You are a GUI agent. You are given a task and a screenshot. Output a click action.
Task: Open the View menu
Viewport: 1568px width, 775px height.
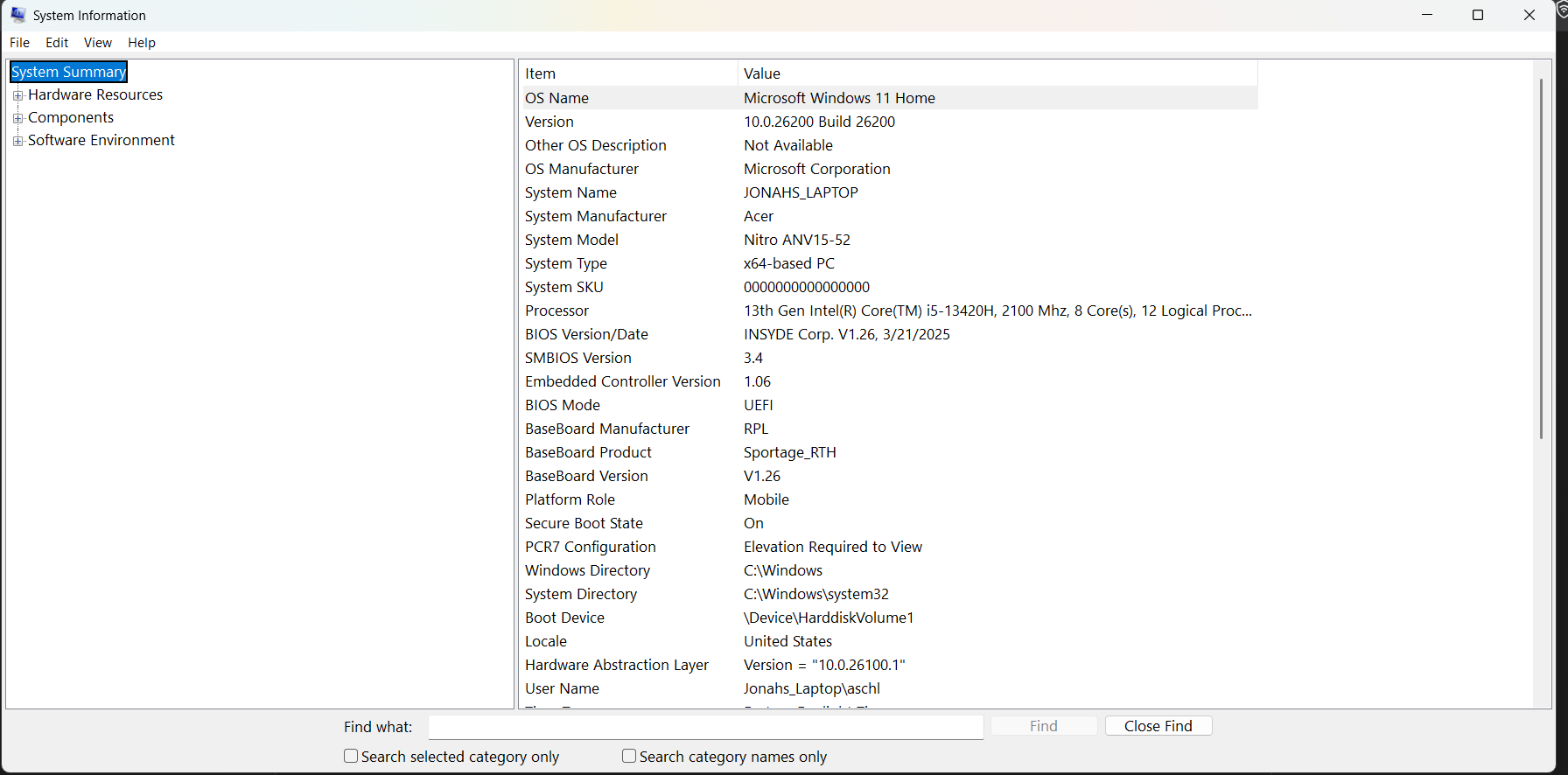click(98, 43)
